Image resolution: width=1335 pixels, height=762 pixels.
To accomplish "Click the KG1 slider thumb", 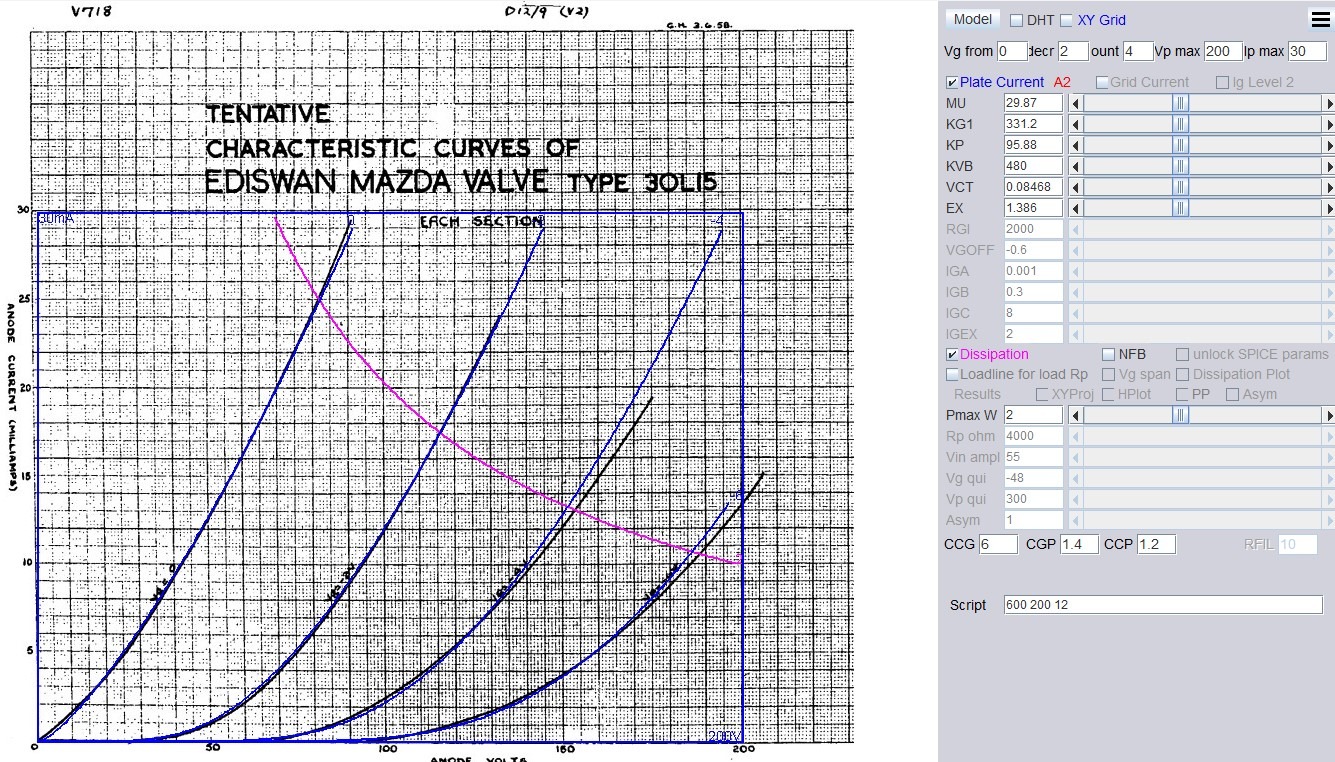I will point(1181,124).
